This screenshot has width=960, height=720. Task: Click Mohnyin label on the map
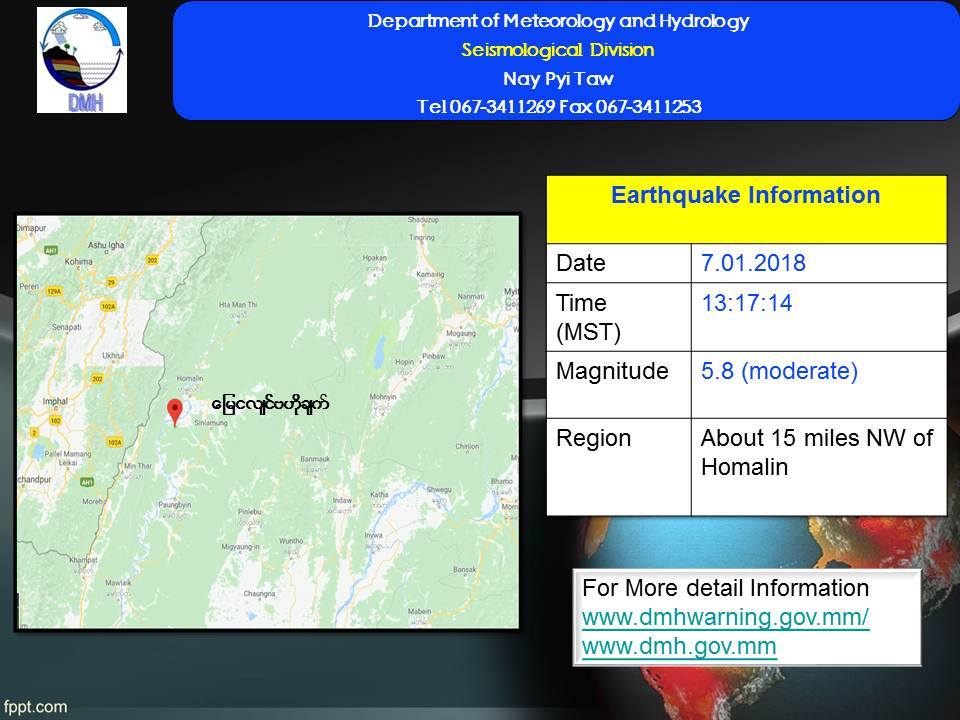[383, 397]
